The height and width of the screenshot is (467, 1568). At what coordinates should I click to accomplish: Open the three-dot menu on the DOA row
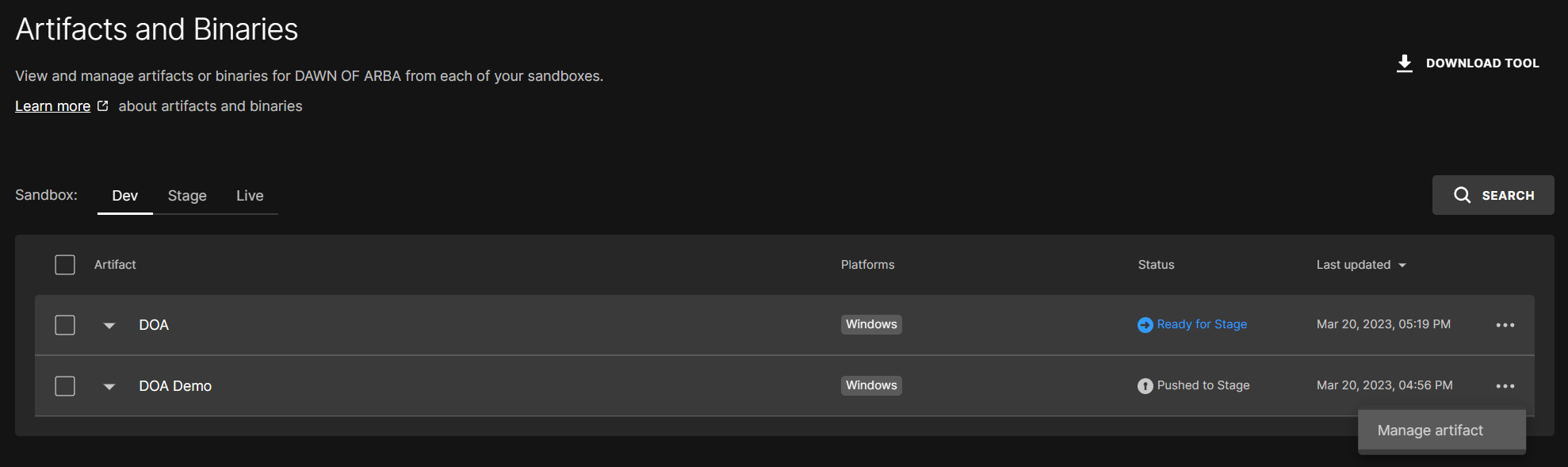point(1505,324)
